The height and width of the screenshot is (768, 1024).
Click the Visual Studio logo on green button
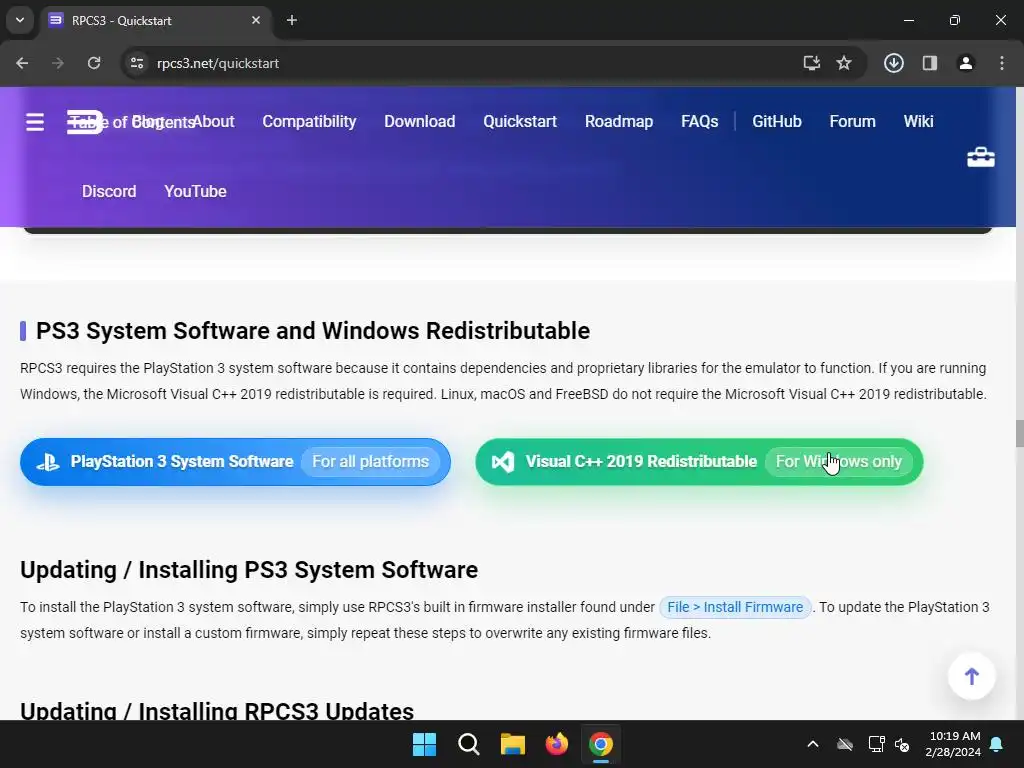pos(503,462)
